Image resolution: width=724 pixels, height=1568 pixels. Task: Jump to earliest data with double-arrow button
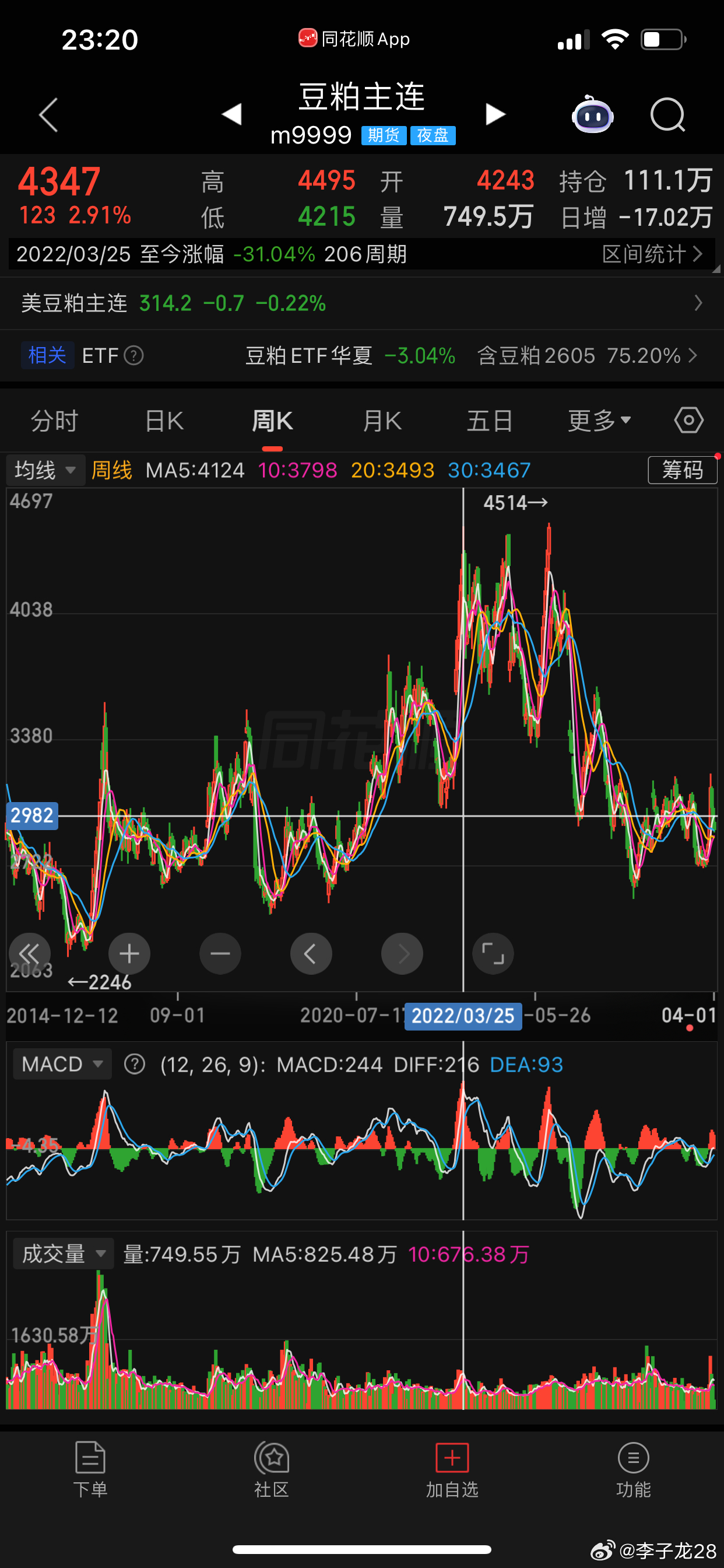(x=30, y=953)
